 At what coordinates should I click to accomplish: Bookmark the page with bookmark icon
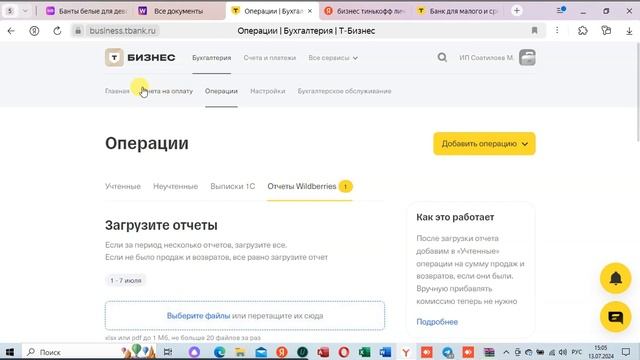tap(534, 31)
